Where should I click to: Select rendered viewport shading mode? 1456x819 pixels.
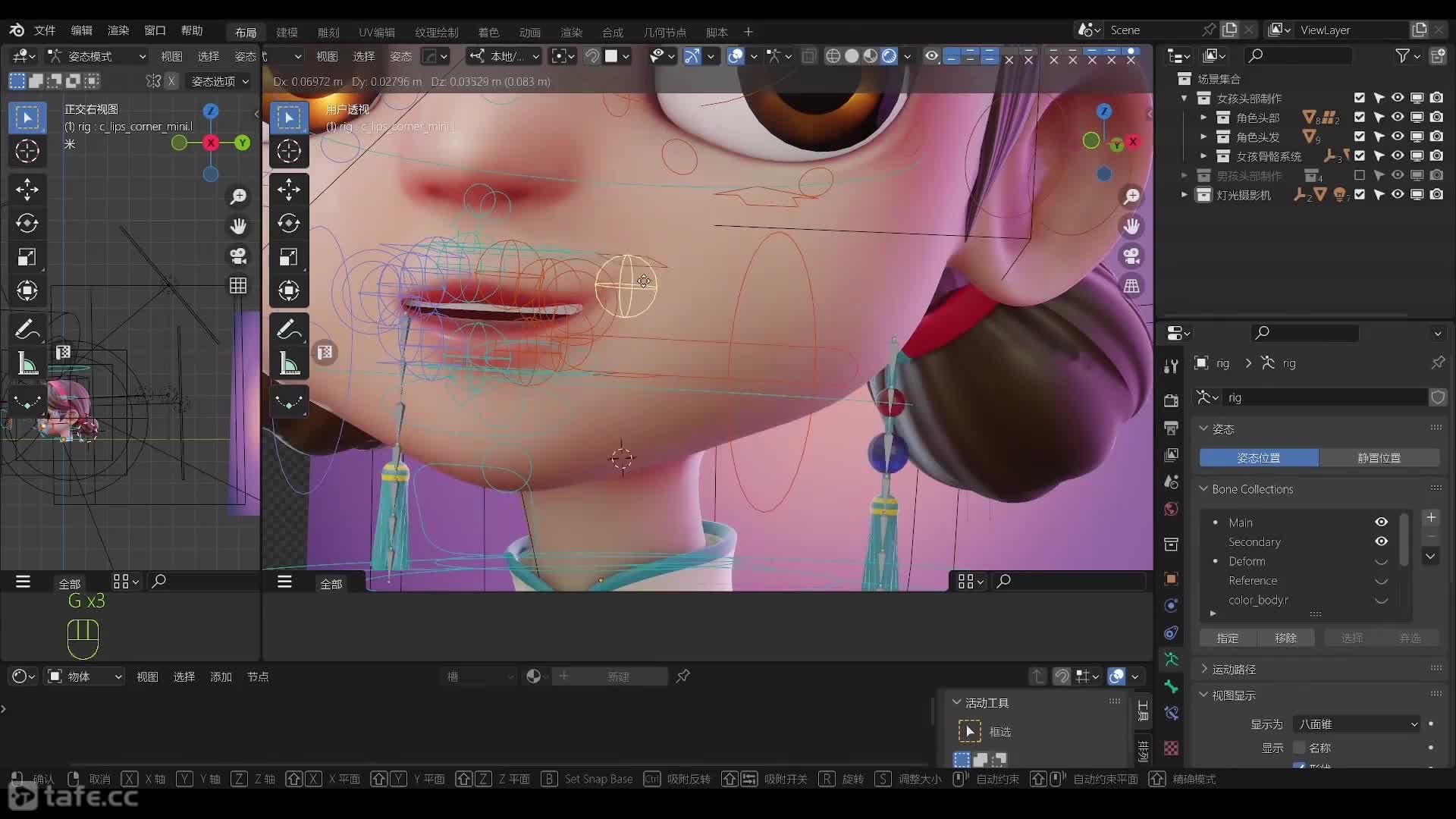click(x=890, y=56)
